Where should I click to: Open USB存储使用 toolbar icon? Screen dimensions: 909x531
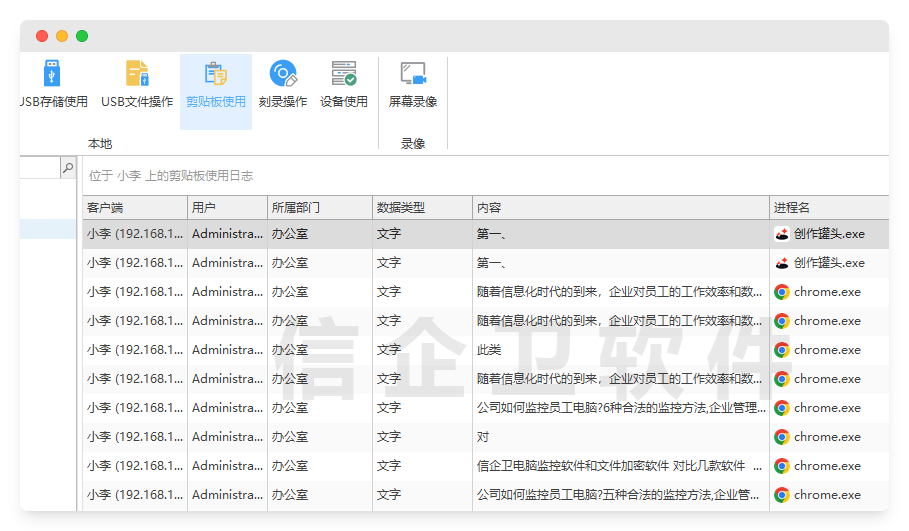[x=51, y=75]
